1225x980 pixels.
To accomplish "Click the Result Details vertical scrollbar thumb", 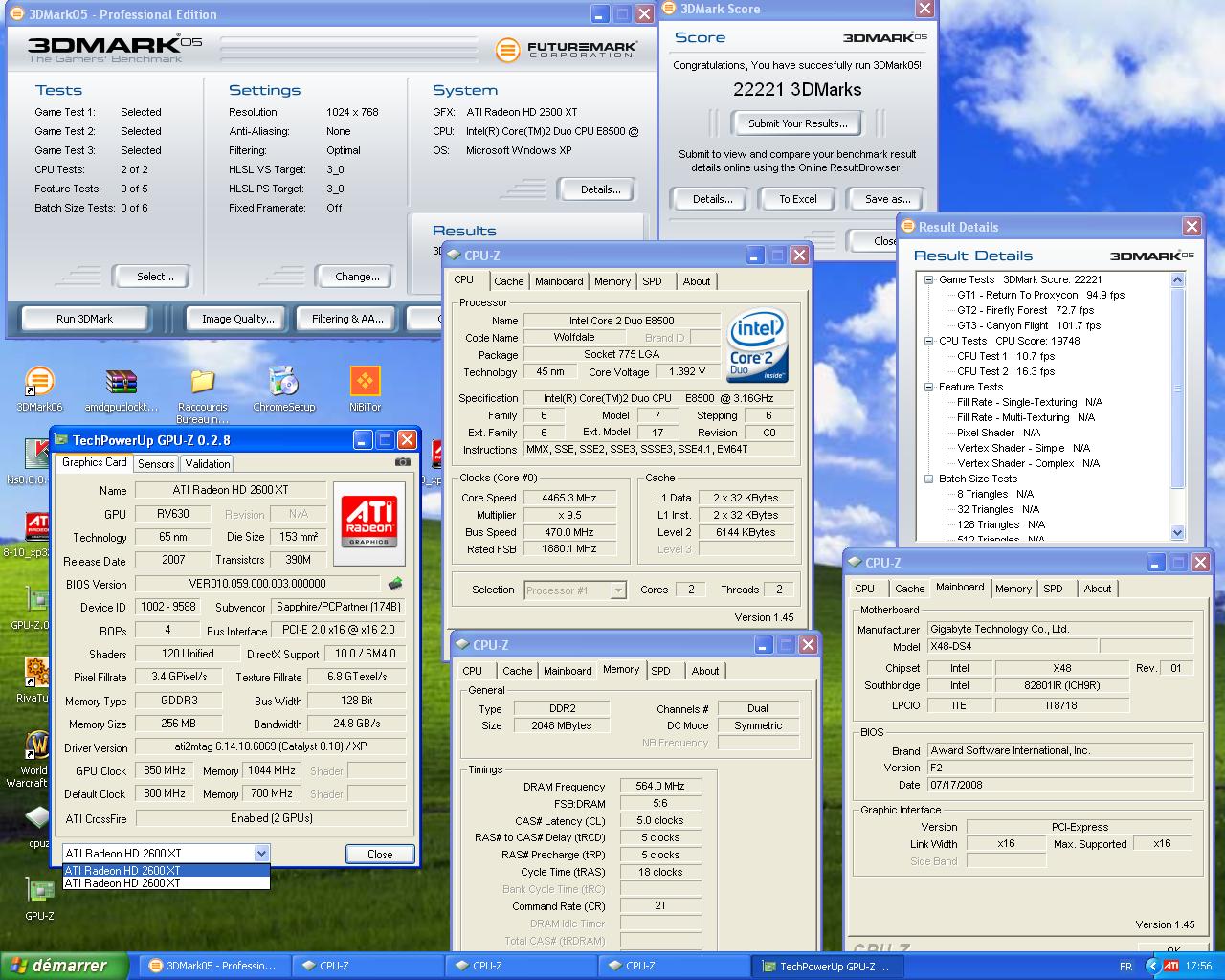I will tap(1177, 388).
